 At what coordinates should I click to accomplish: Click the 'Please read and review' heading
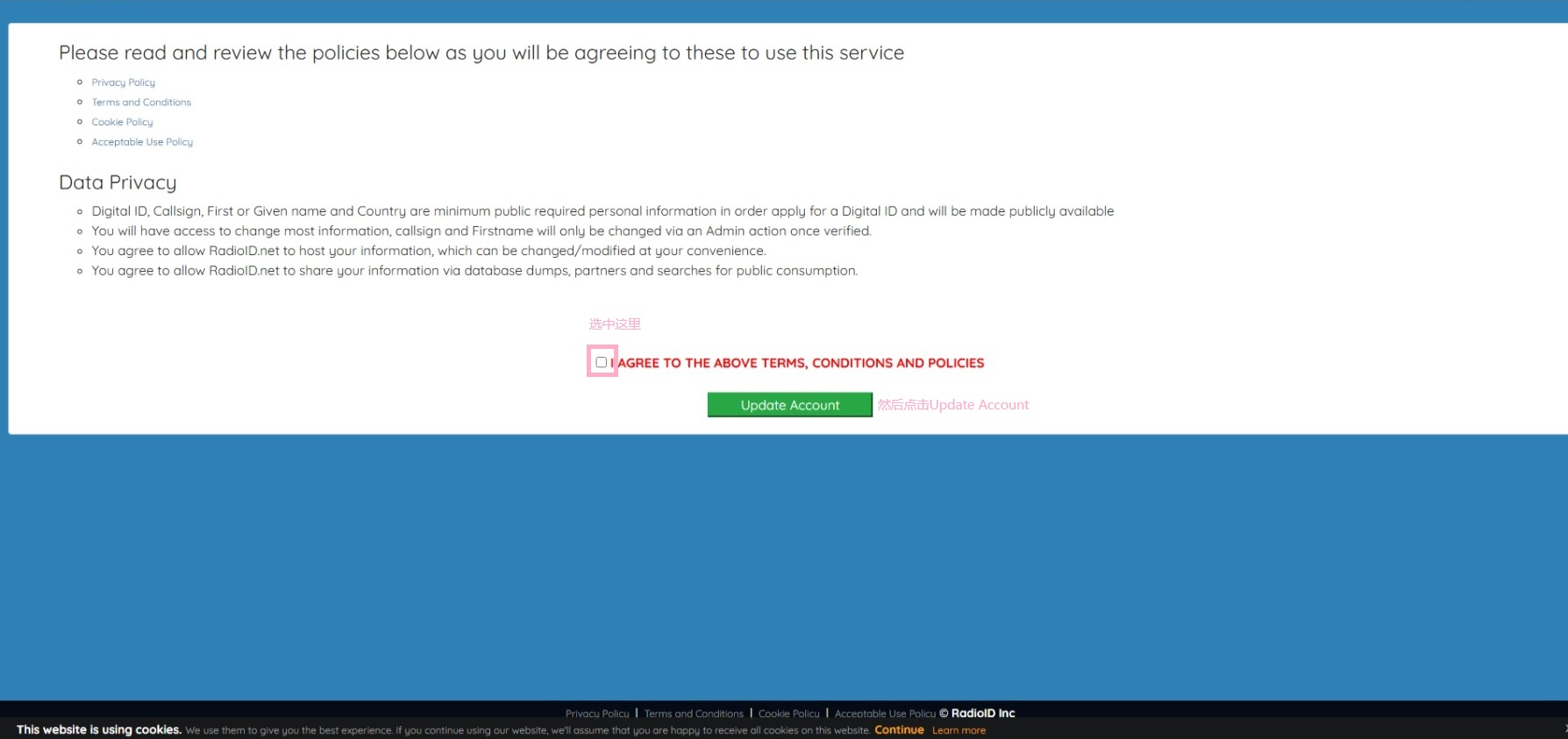pyautogui.click(x=481, y=53)
